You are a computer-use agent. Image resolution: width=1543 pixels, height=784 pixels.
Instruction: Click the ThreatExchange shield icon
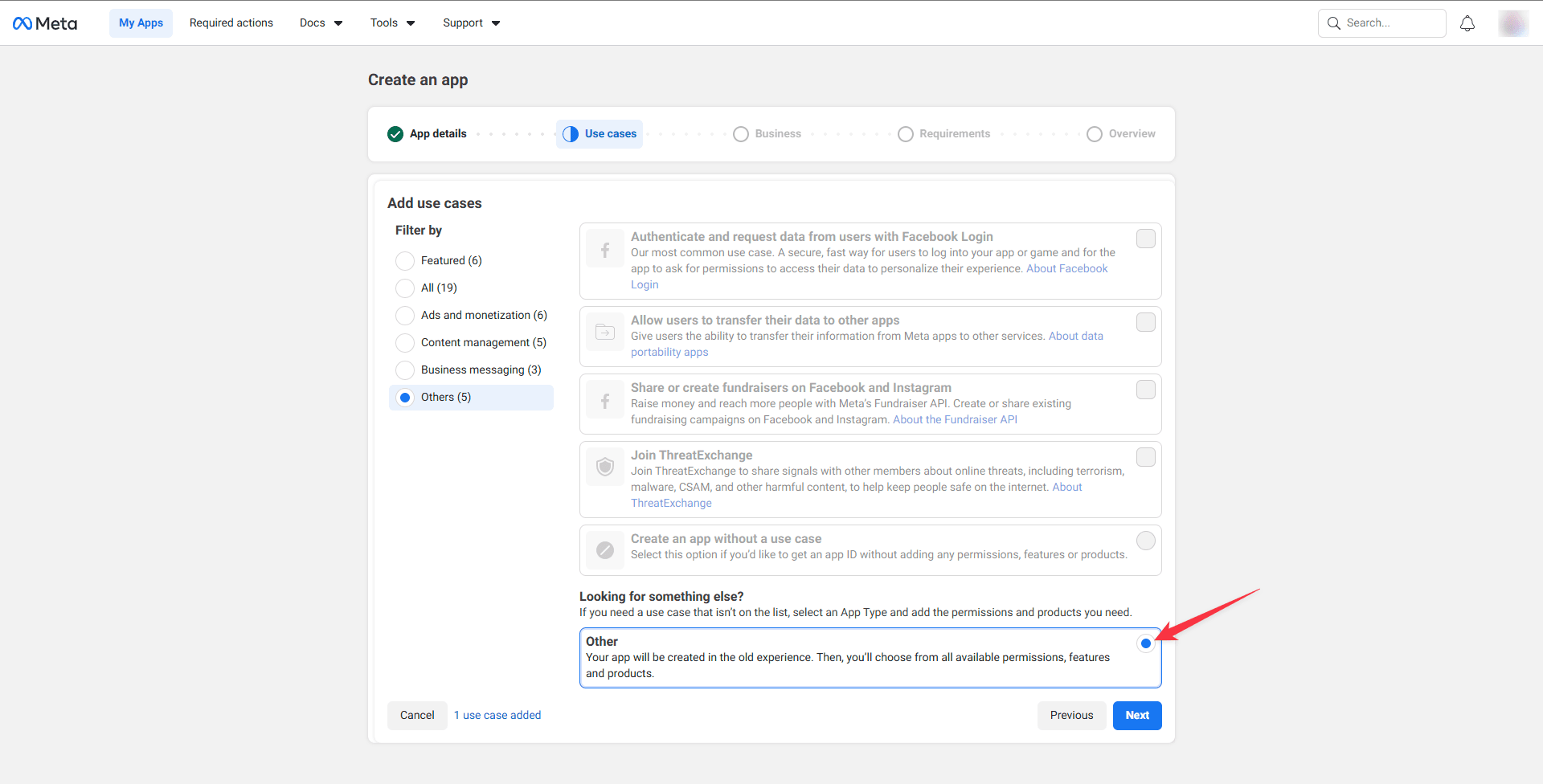605,467
